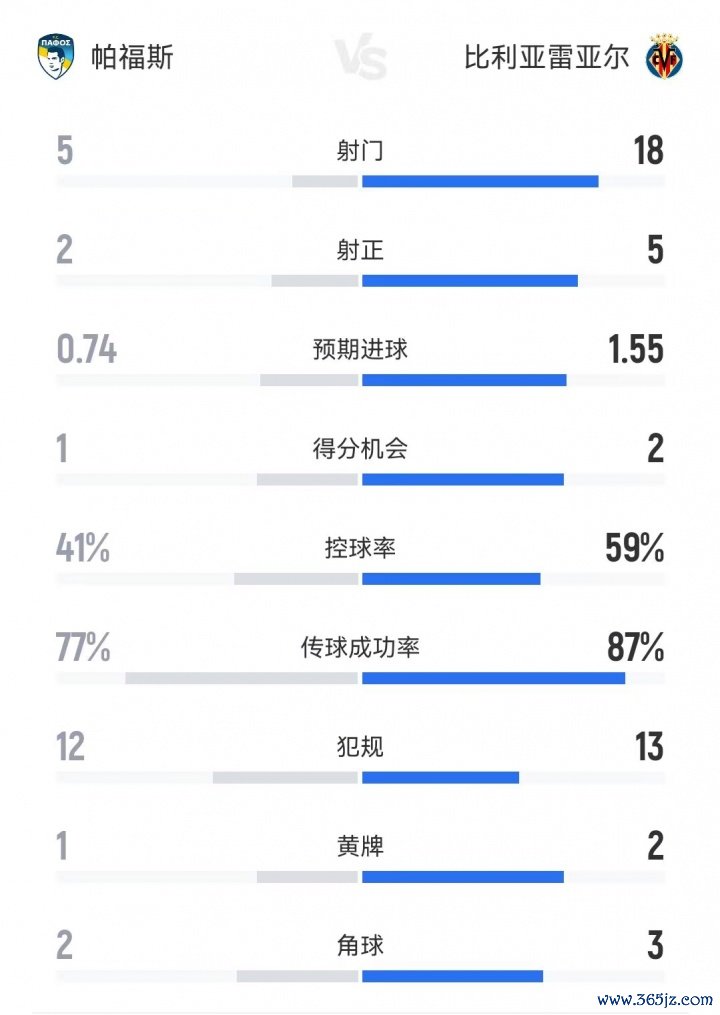This screenshot has height=1015, width=720.
Task: Click the 射门 stat label
Action: point(360,151)
